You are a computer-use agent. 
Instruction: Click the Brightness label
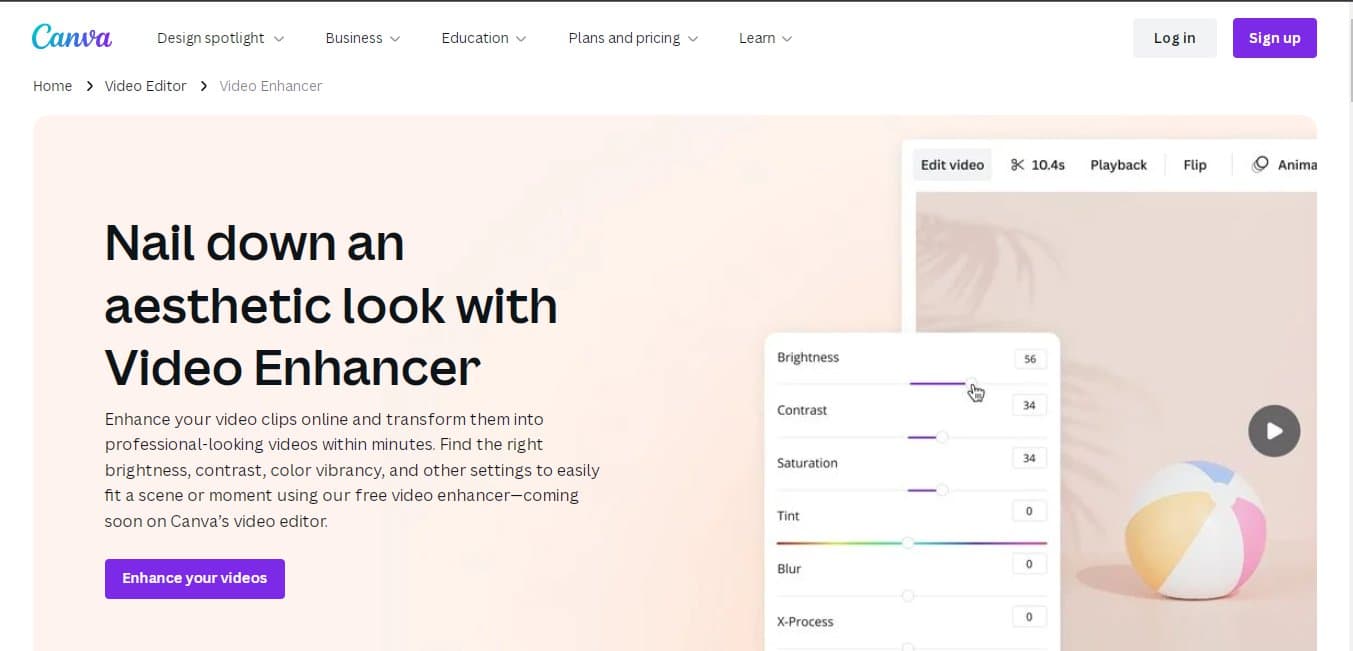point(808,357)
